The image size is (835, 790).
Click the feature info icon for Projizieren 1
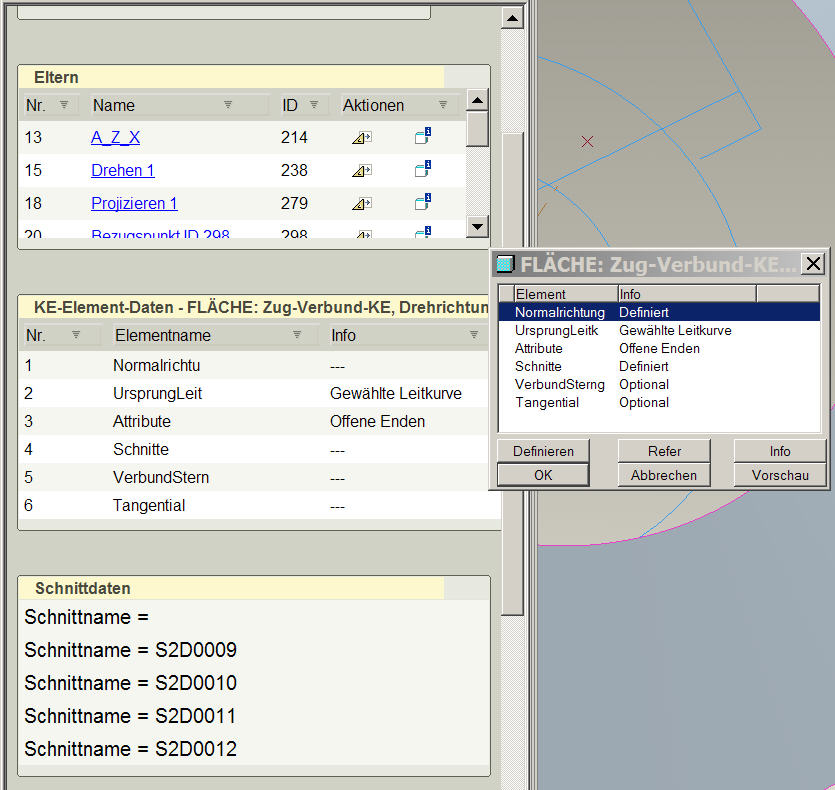click(x=422, y=203)
